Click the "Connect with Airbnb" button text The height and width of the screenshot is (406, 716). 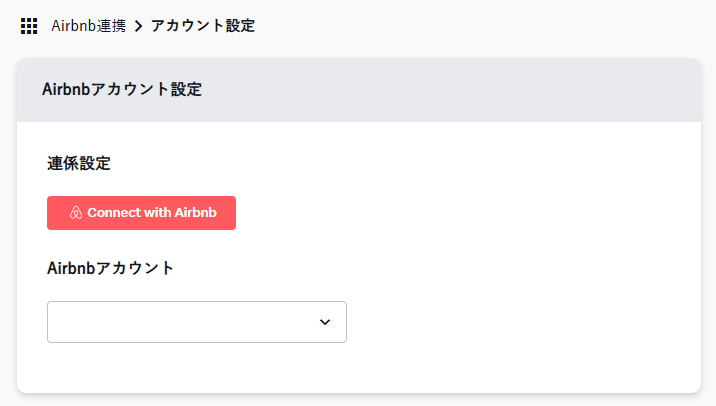click(150, 213)
